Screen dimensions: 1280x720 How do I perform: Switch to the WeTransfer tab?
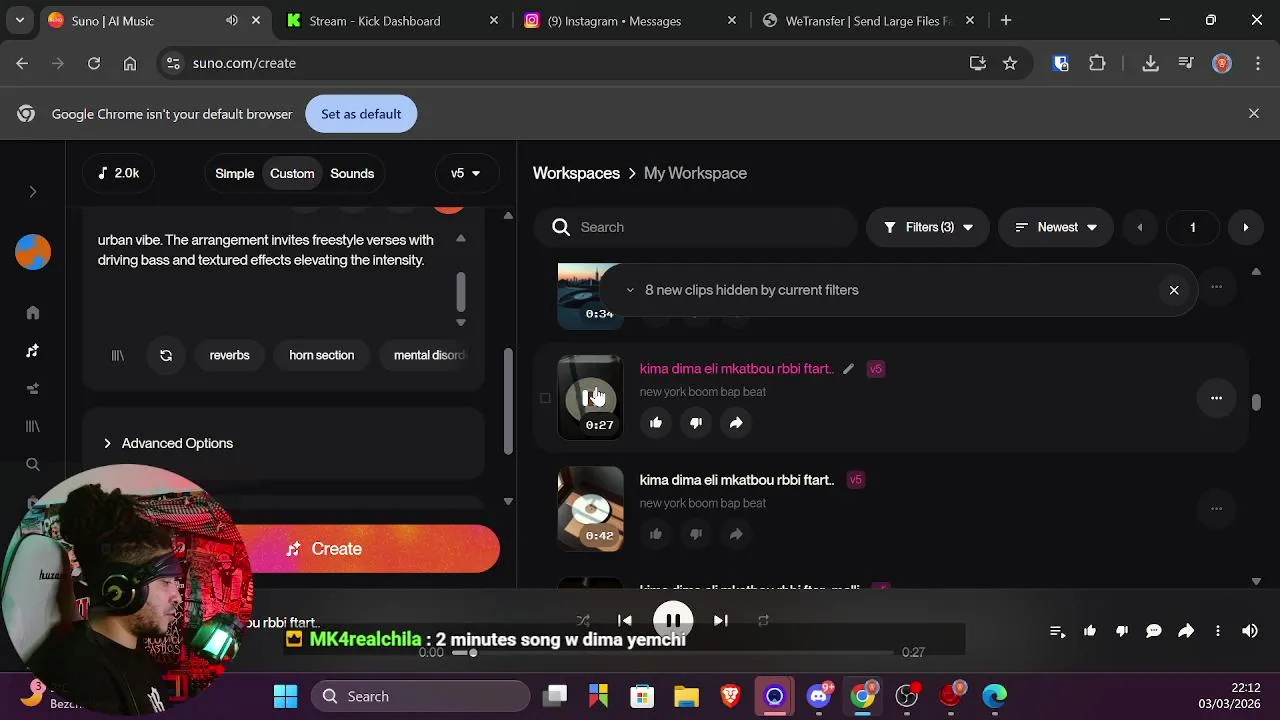869,20
